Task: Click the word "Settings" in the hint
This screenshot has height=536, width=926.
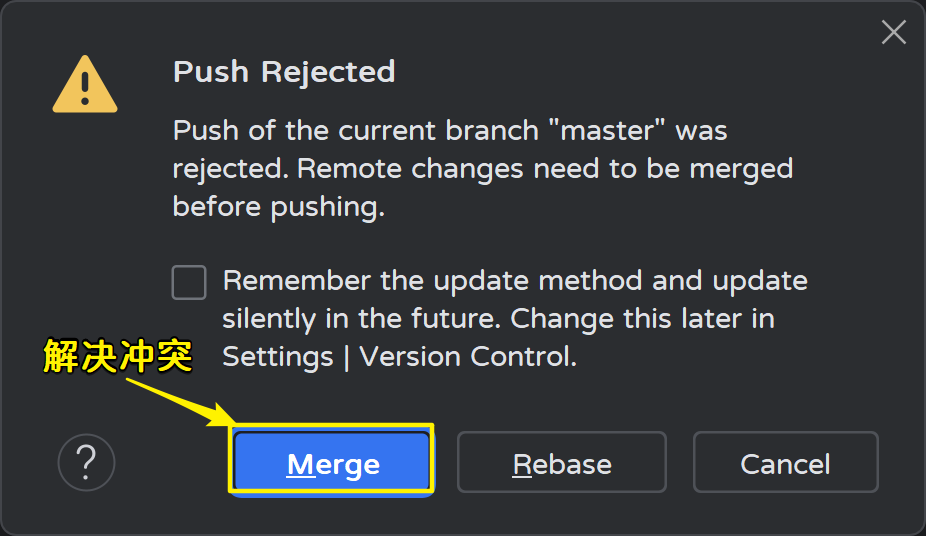Action: [278, 357]
